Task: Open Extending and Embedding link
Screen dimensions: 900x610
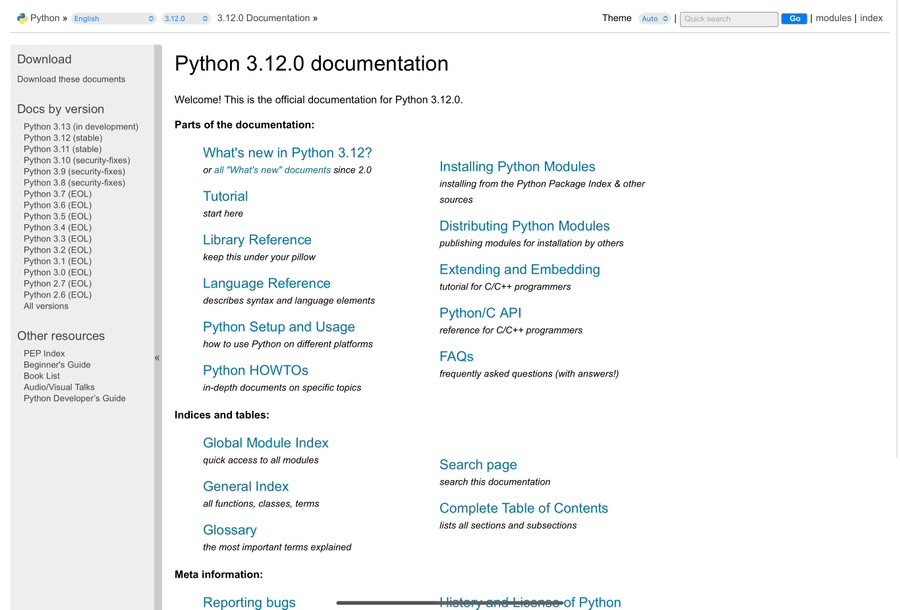Action: (519, 270)
